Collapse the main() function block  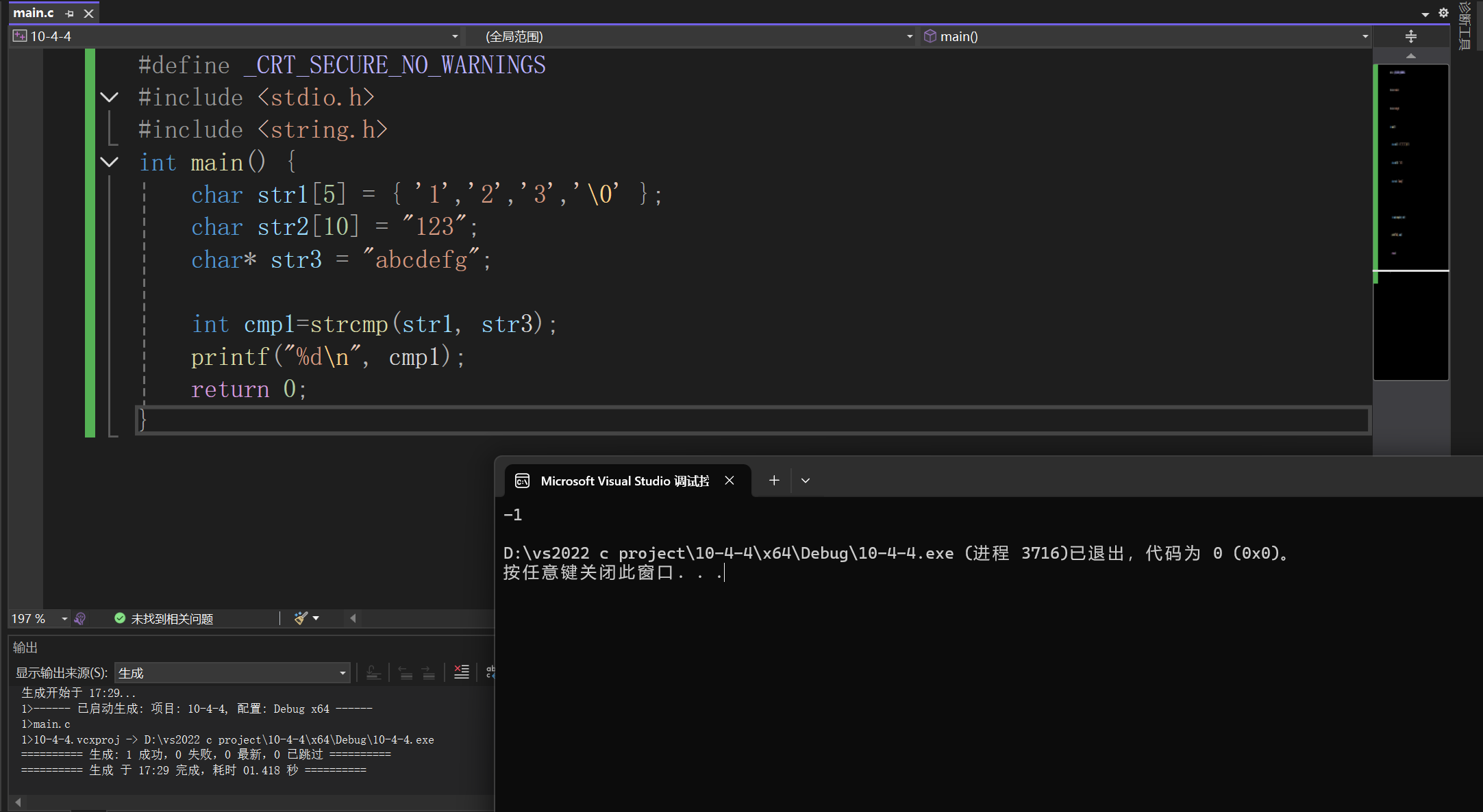pyautogui.click(x=109, y=162)
